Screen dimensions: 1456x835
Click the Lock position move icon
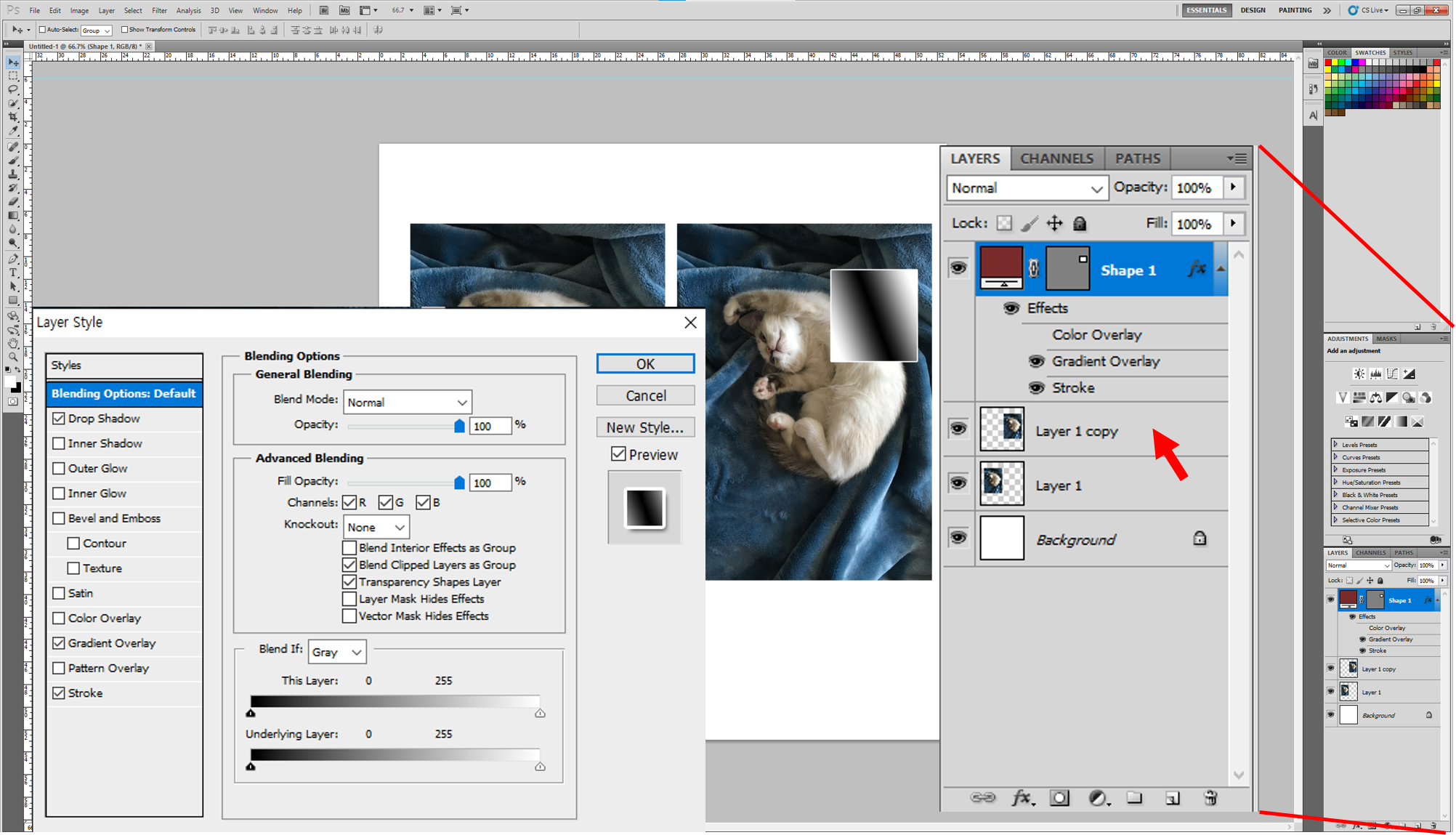point(1054,224)
